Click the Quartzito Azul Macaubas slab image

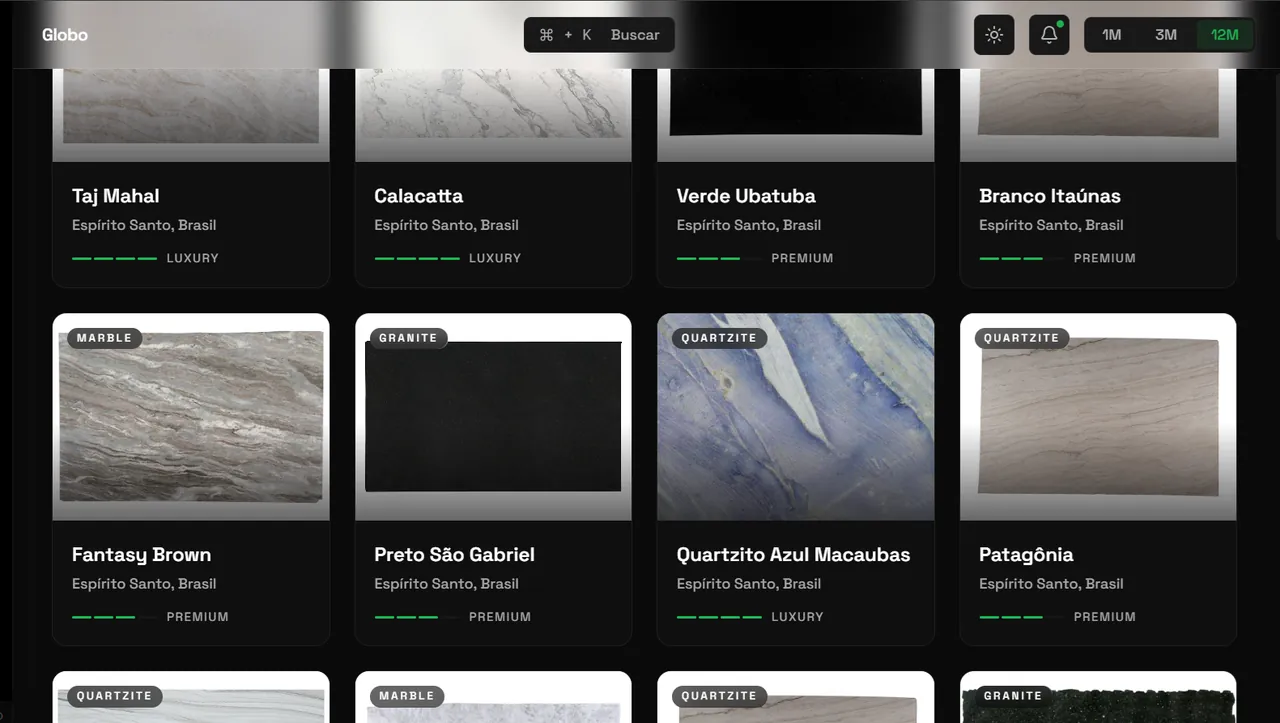point(796,417)
